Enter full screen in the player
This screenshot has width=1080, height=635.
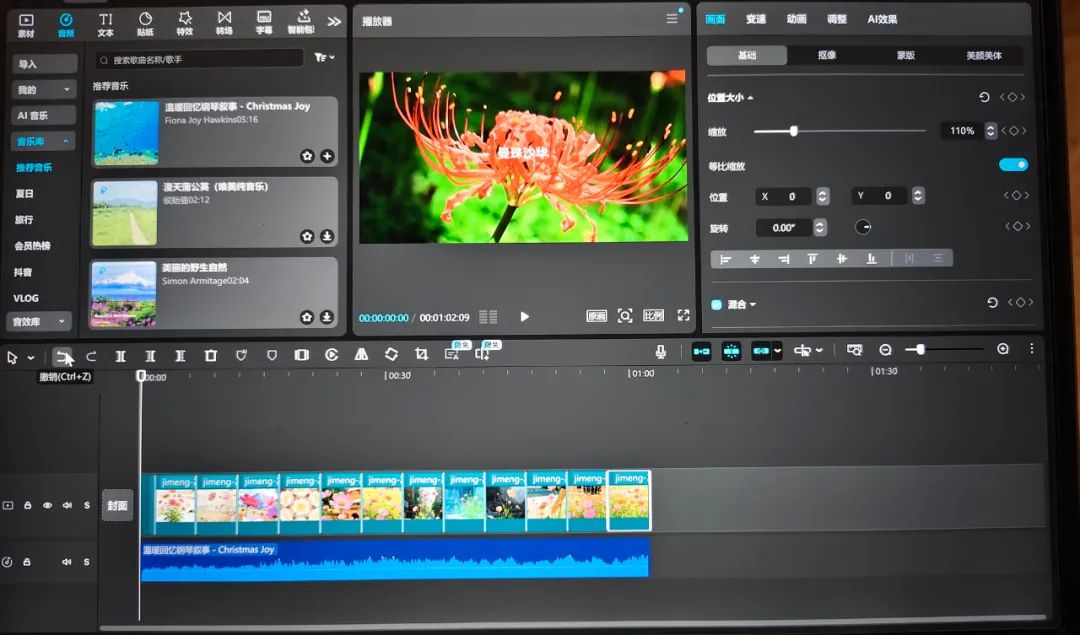click(x=683, y=315)
